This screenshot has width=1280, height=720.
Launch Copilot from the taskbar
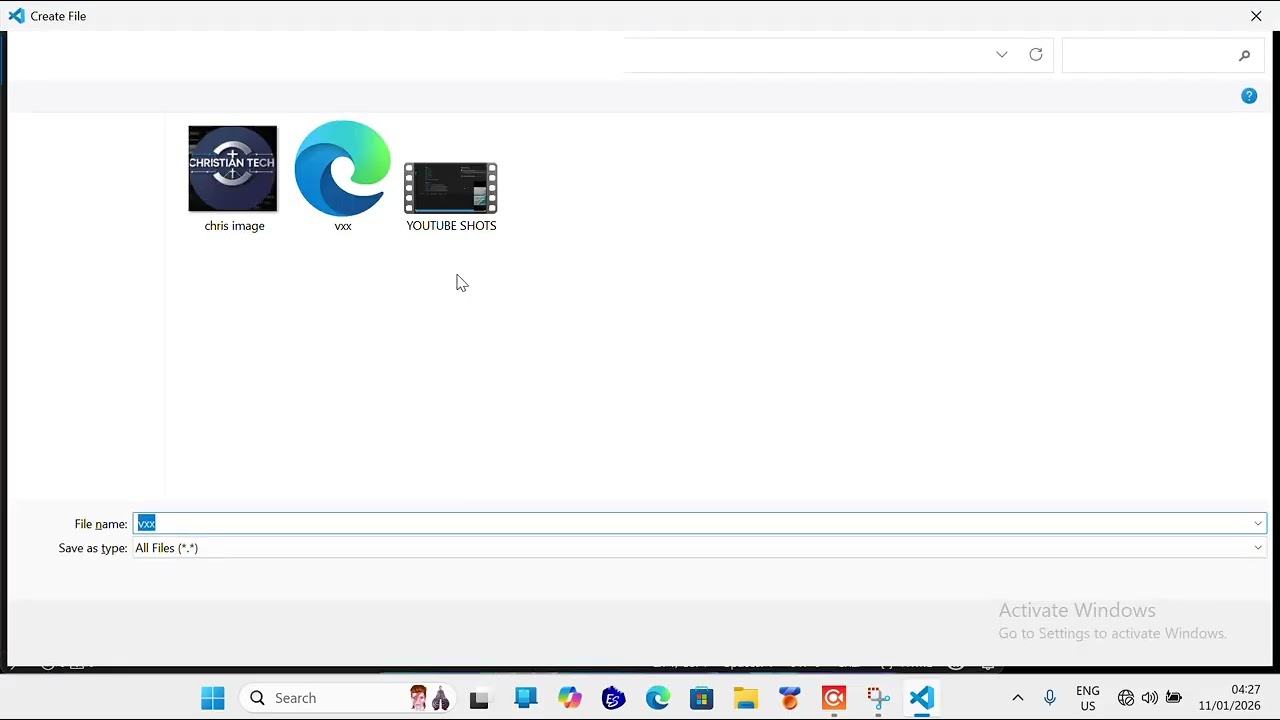point(570,698)
